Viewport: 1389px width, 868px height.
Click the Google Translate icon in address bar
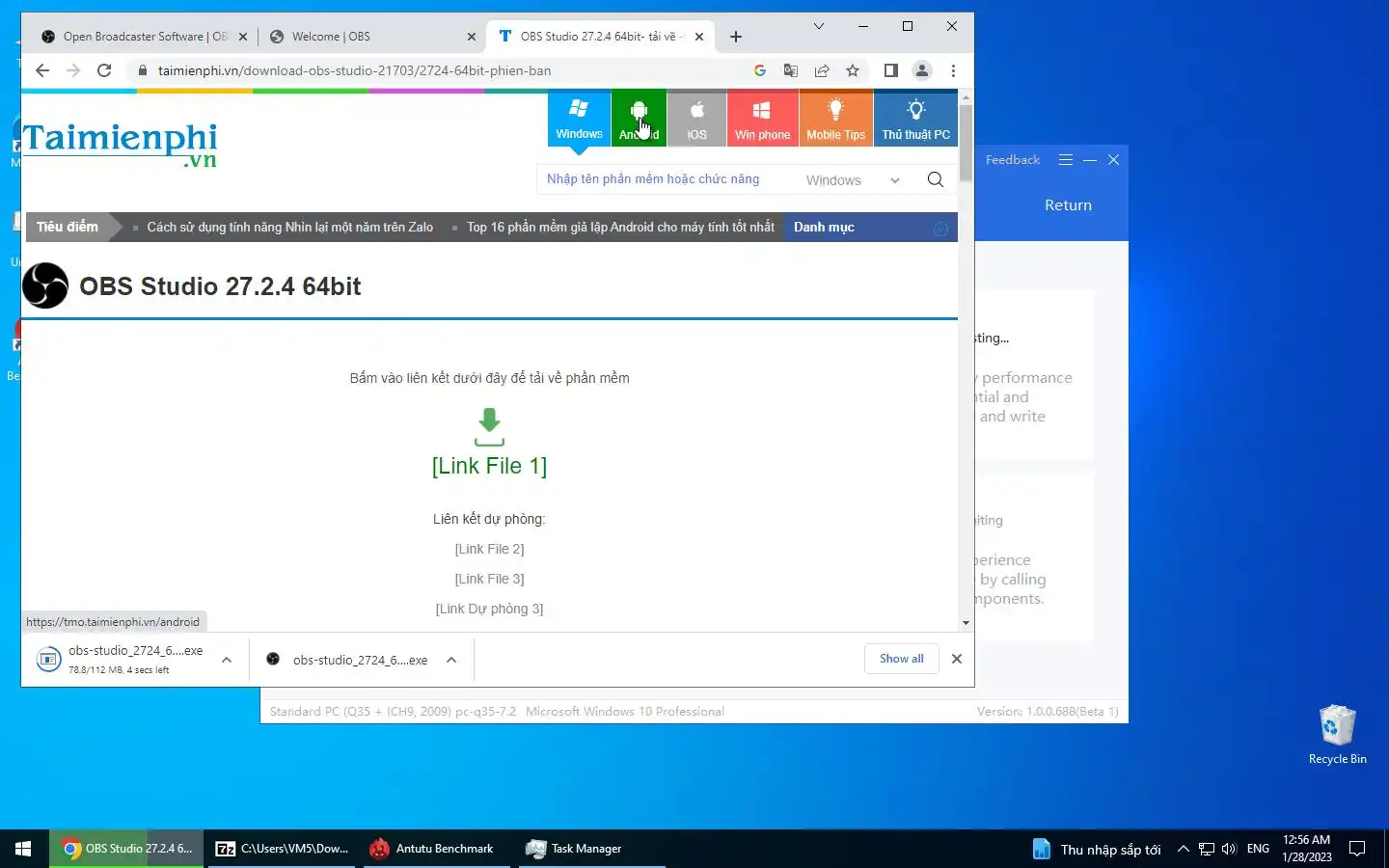pyautogui.click(x=791, y=70)
